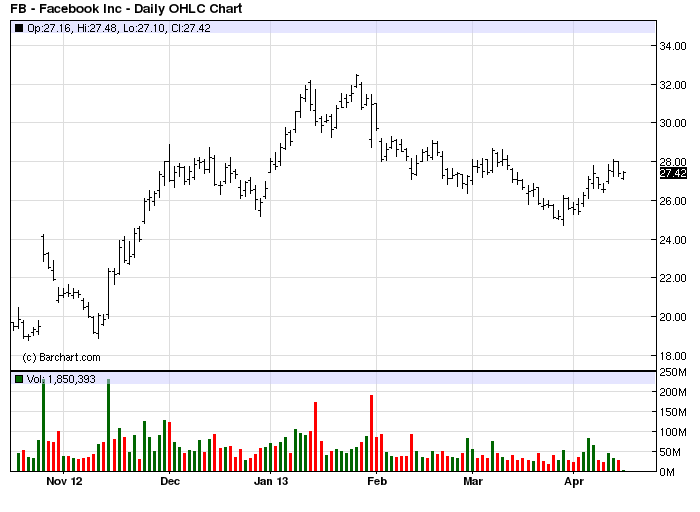This screenshot has height=512, width=700.
Task: Click the 200M volume axis label
Action: point(673,392)
